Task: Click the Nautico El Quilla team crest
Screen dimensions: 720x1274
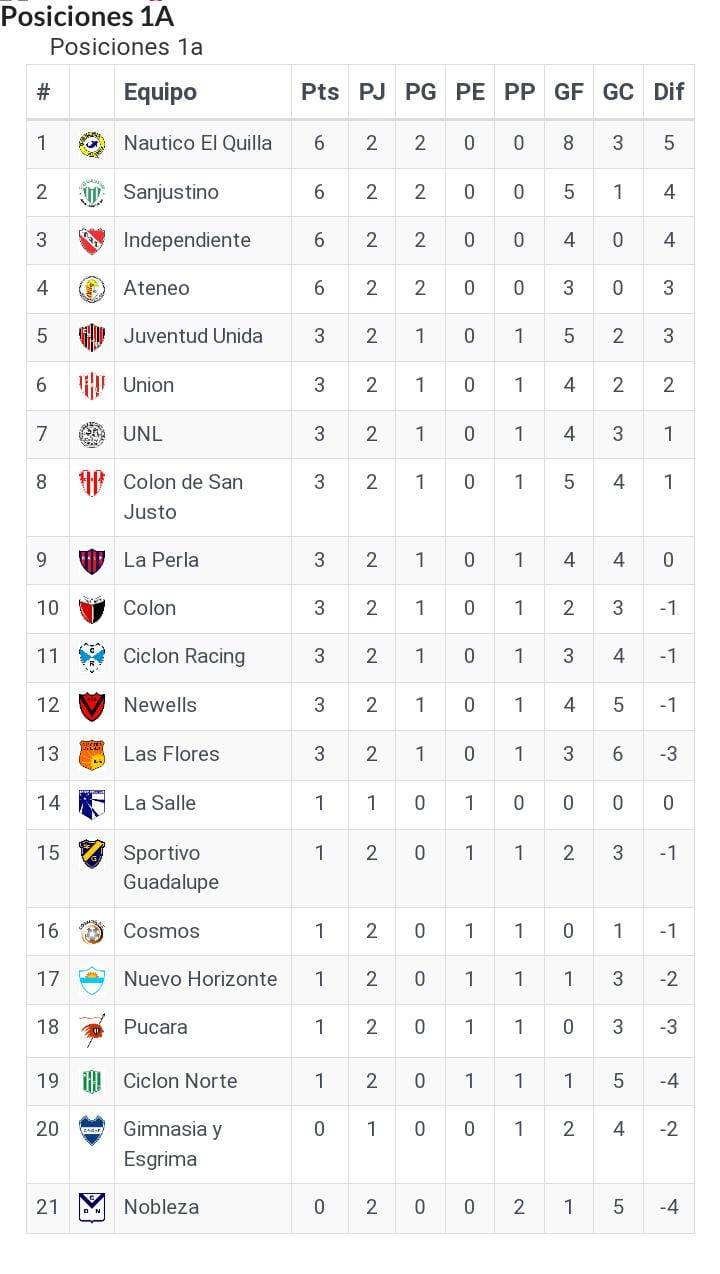Action: click(x=92, y=144)
